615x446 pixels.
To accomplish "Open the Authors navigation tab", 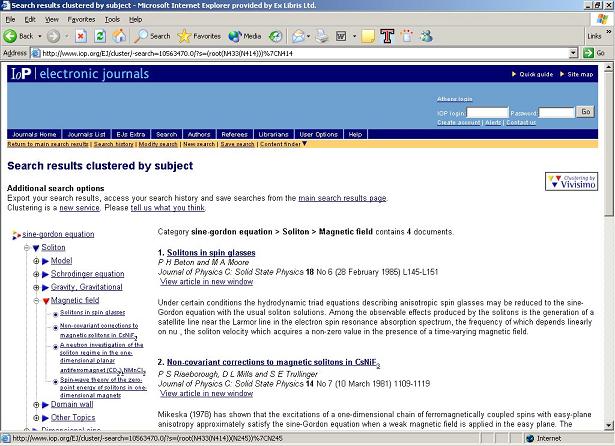I will pyautogui.click(x=199, y=134).
